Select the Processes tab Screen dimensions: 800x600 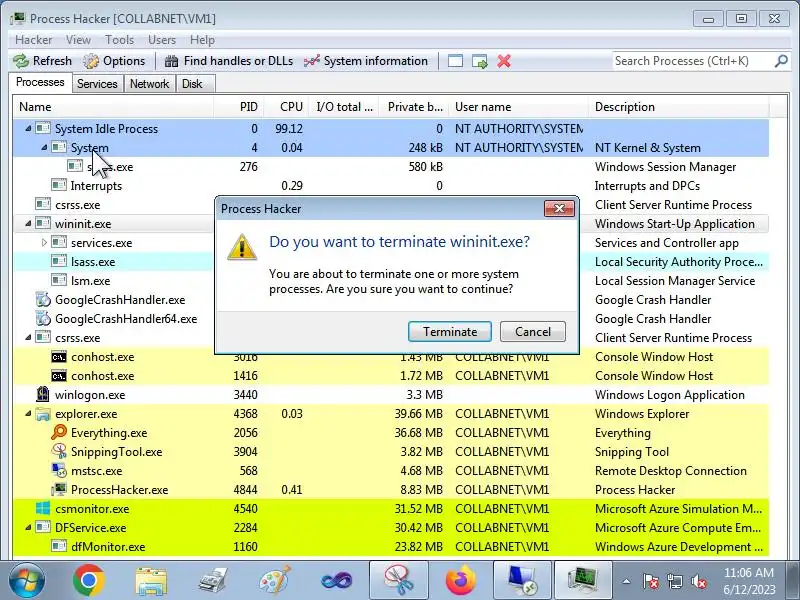(x=40, y=83)
